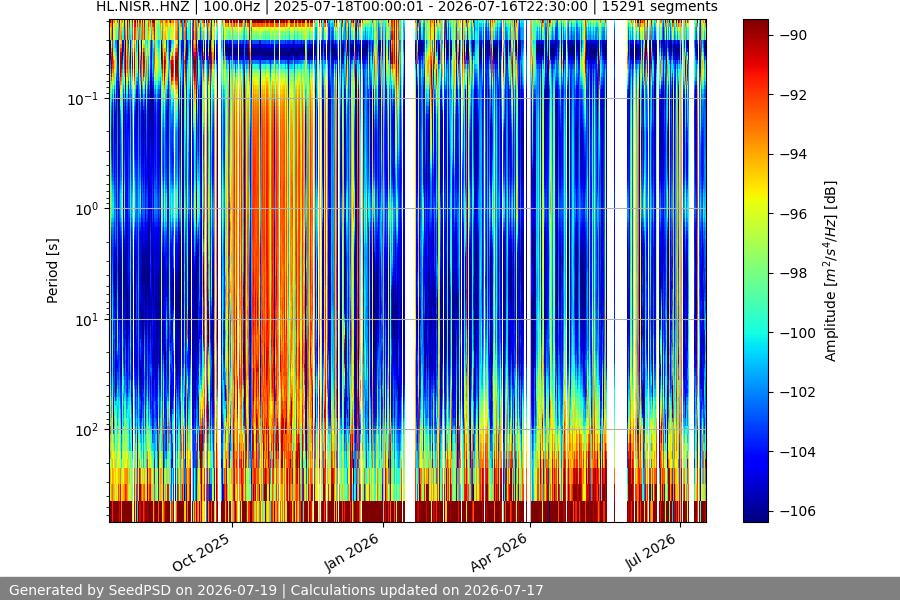Image resolution: width=900 pixels, height=600 pixels.
Task: Click the plot title starting 'HL.NISR..HNZ'
Action: (x=406, y=7)
